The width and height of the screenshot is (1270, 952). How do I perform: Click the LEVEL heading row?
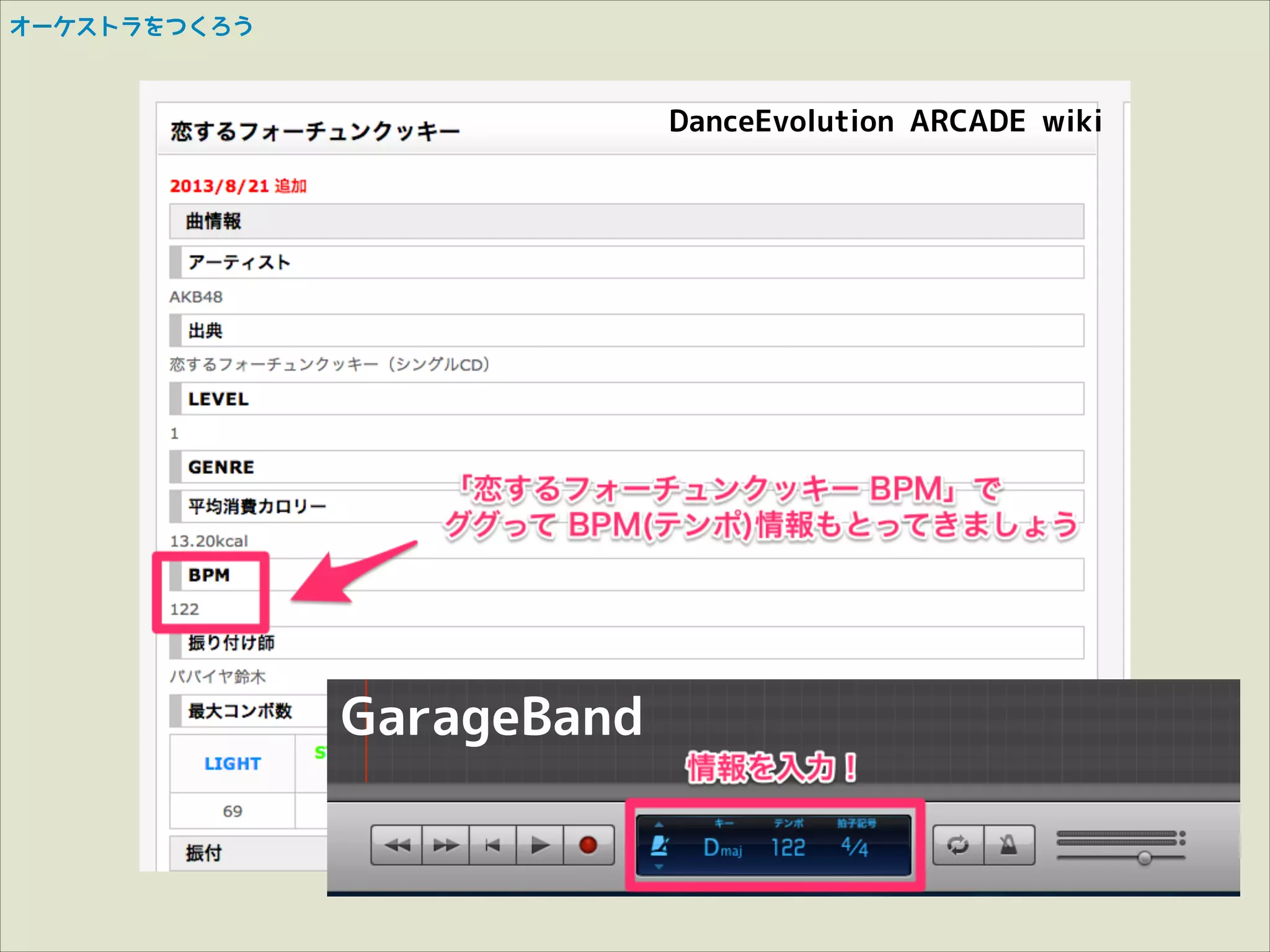pos(626,399)
